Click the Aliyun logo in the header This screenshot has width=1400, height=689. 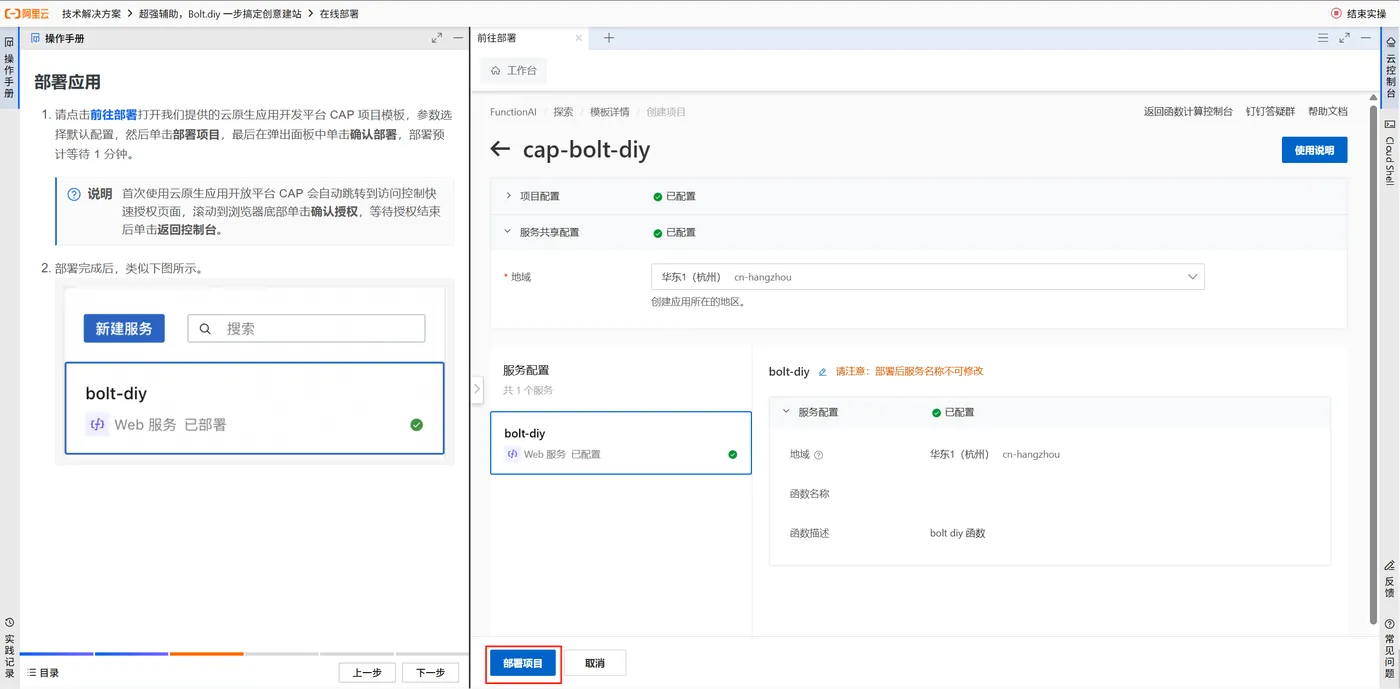coord(26,13)
